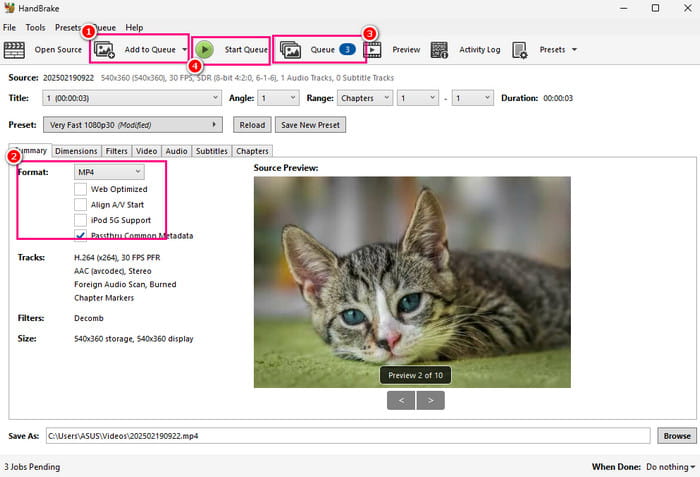700x477 pixels.
Task: Click the Save As file path field
Action: tap(348, 436)
